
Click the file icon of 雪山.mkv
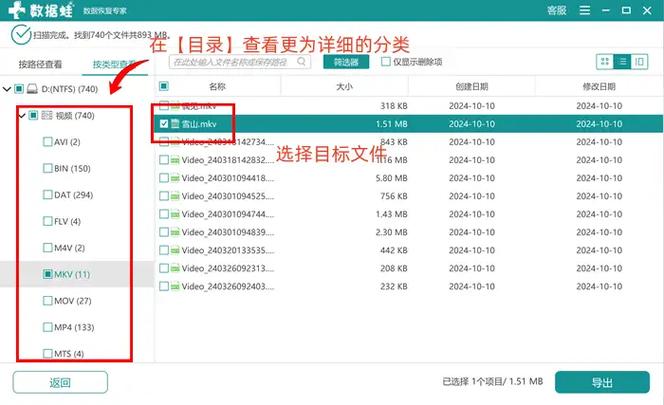(x=175, y=124)
